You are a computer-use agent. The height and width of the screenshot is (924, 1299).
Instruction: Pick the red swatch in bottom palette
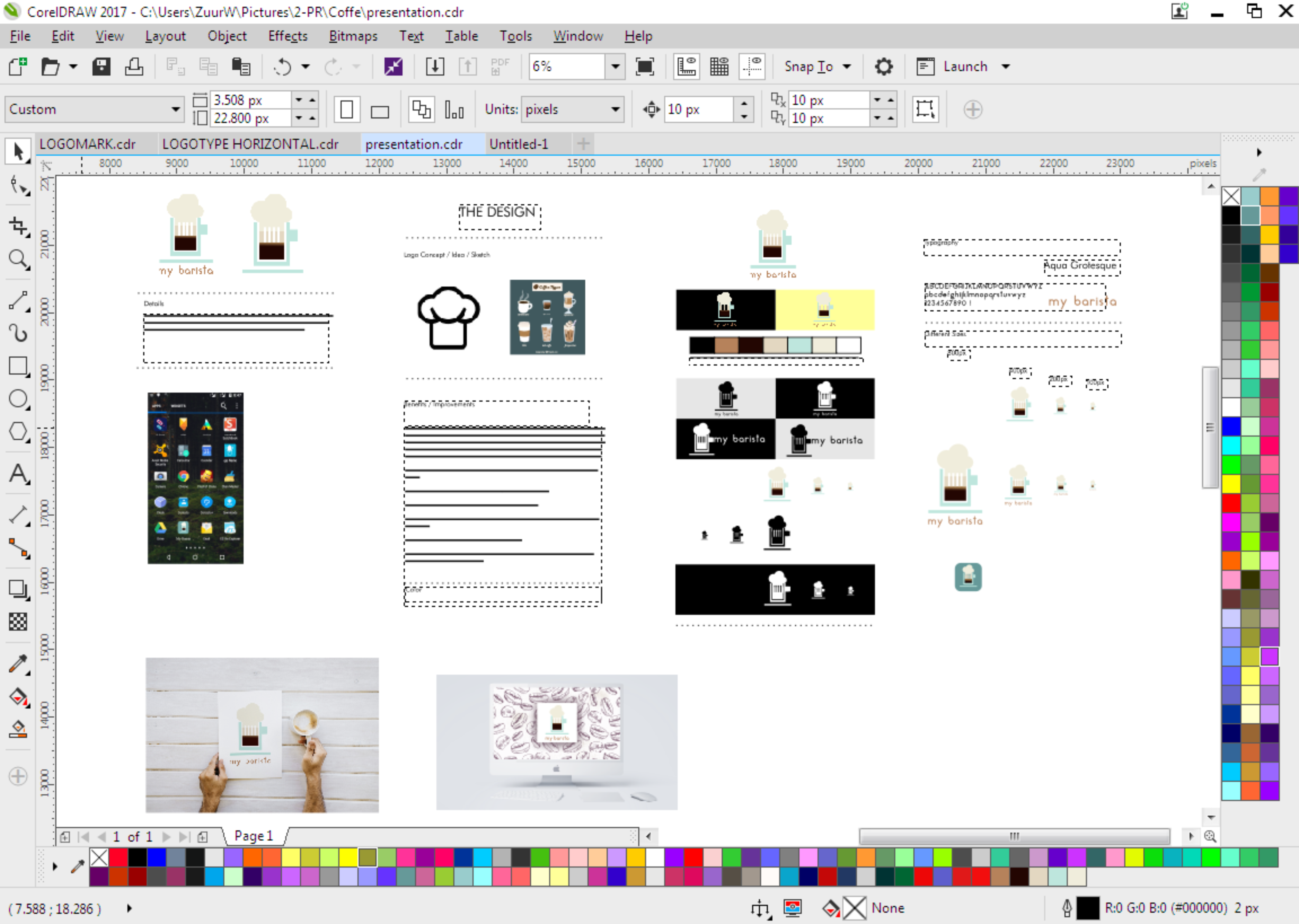coord(118,857)
